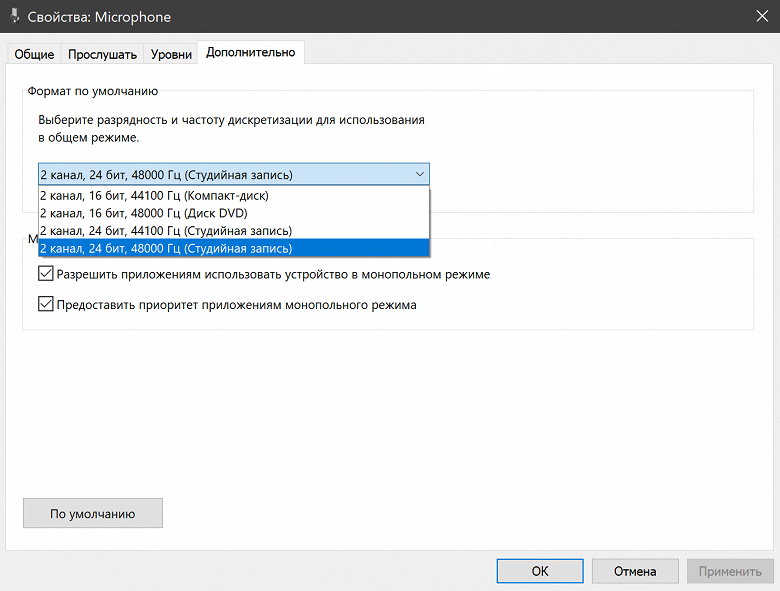Image resolution: width=780 pixels, height=591 pixels.
Task: Switch to the Прослушать tab
Action: pos(102,54)
